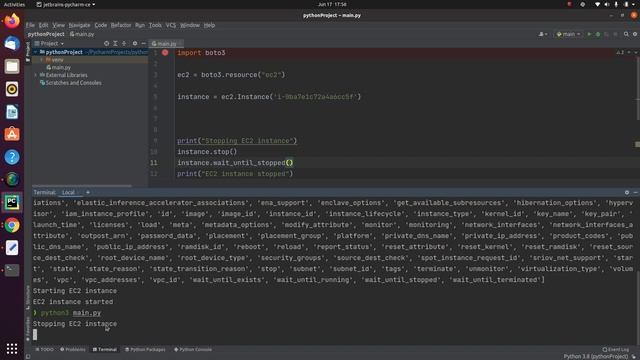Open the Edit menu
Image resolution: width=640 pixels, height=360 pixels.
pyautogui.click(x=43, y=25)
